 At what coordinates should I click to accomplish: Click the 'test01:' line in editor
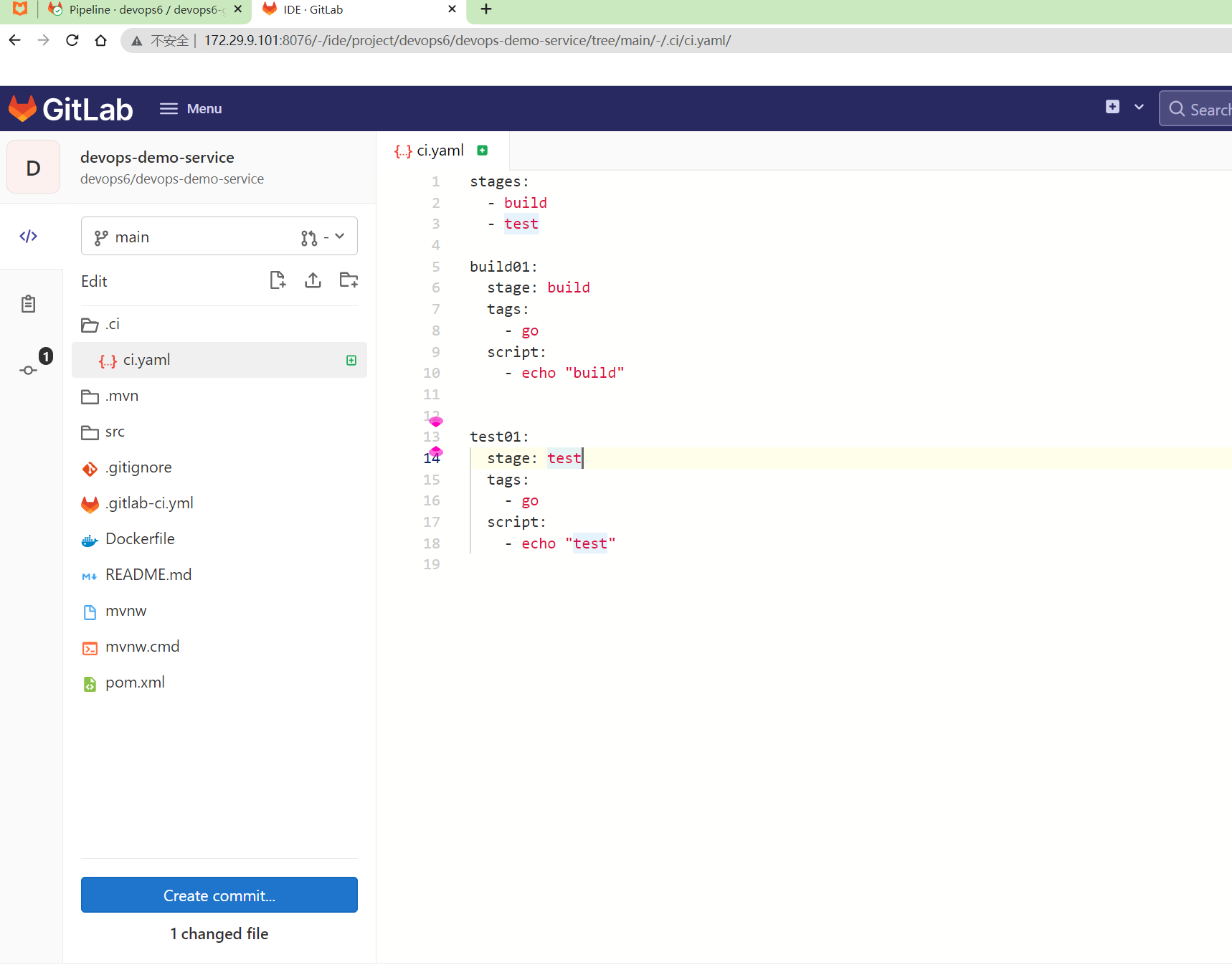click(499, 437)
